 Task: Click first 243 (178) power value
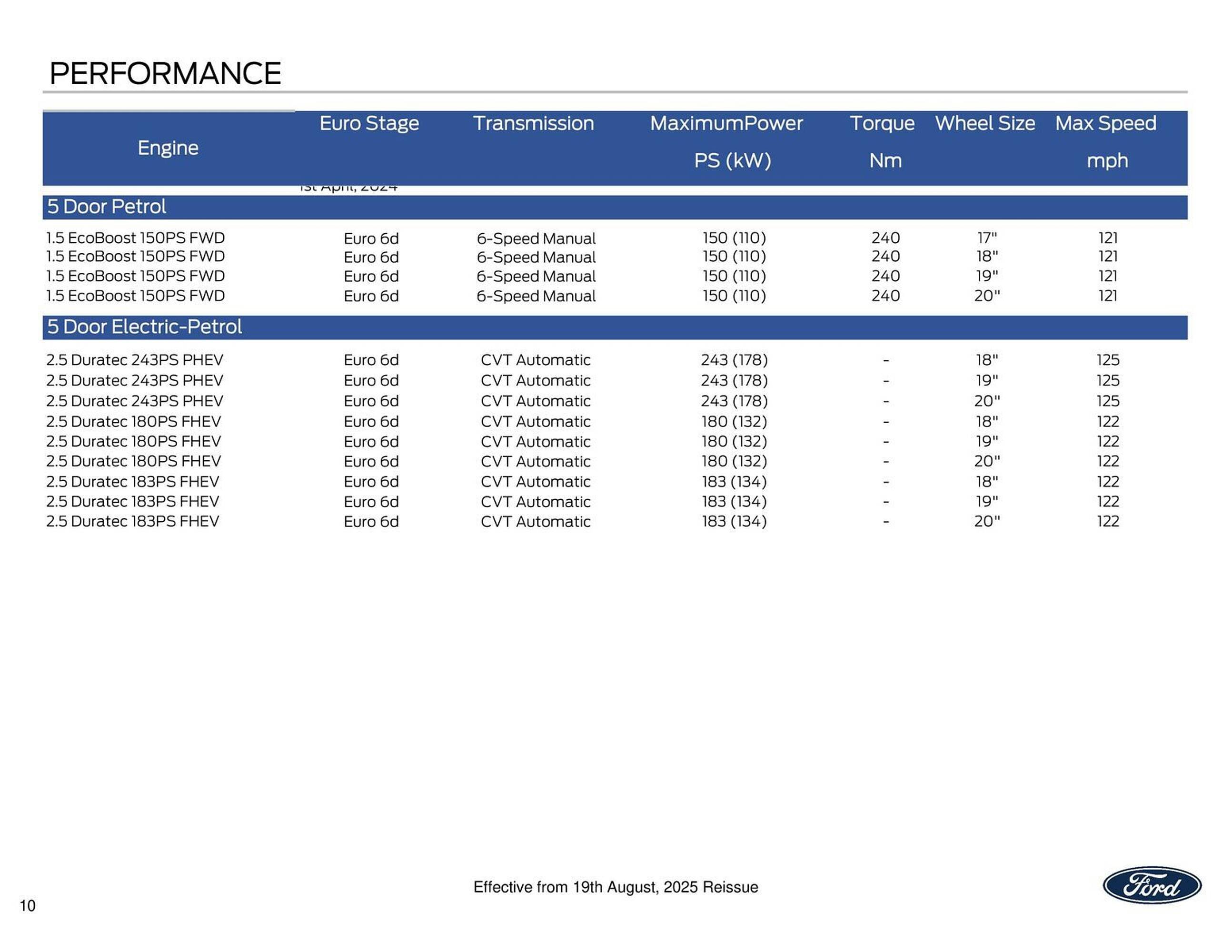click(x=734, y=360)
